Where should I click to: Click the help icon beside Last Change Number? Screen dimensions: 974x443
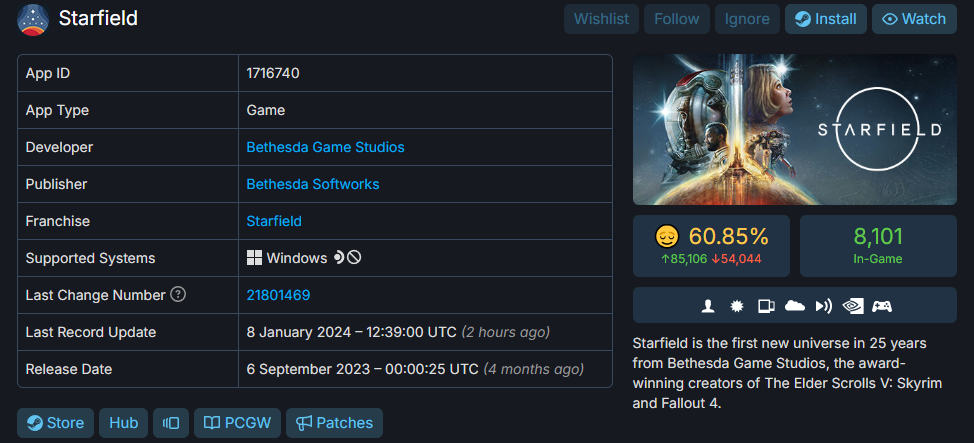[178, 294]
